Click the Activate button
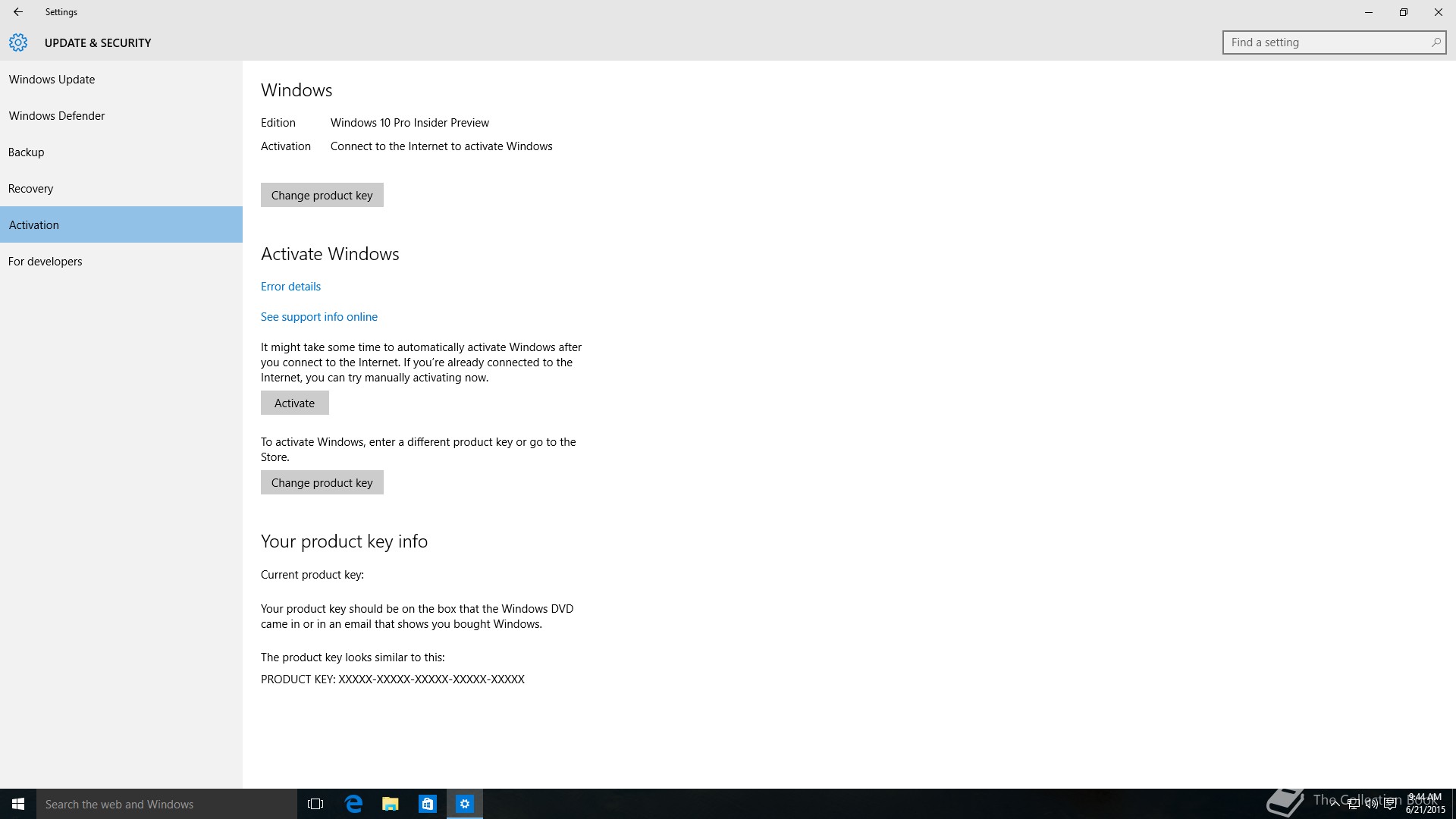This screenshot has height=819, width=1456. point(295,403)
